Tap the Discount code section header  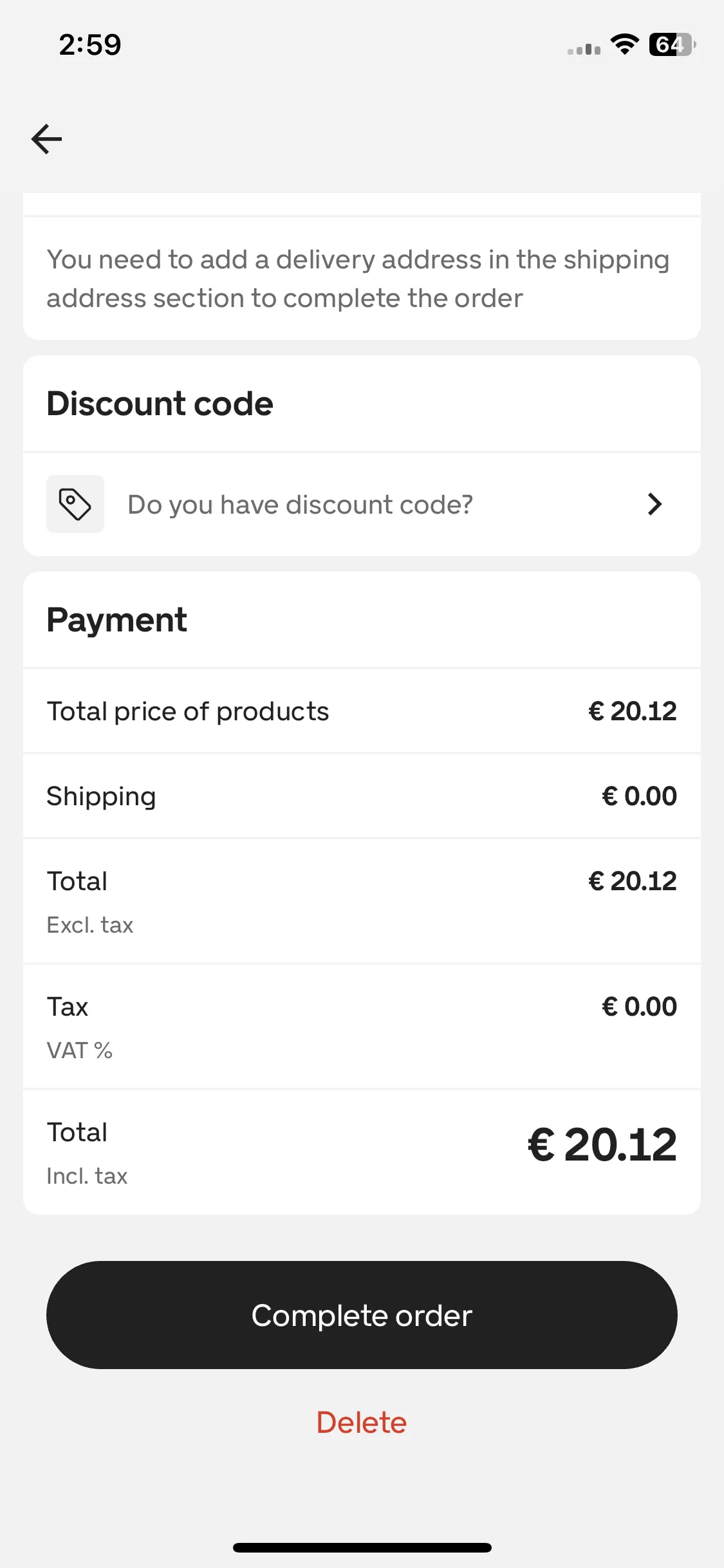(x=160, y=404)
